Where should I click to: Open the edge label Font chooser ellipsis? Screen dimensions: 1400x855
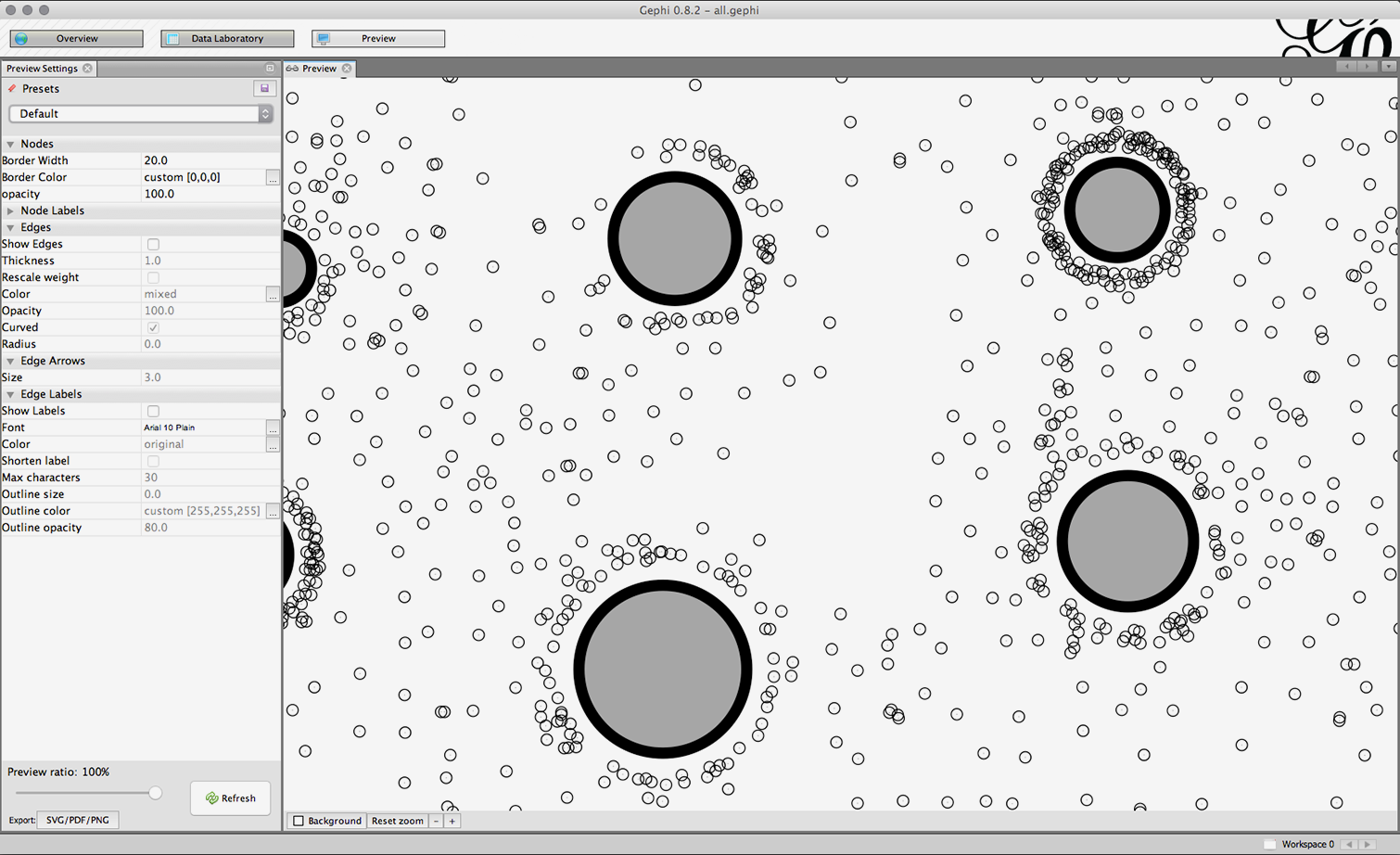pyautogui.click(x=272, y=428)
